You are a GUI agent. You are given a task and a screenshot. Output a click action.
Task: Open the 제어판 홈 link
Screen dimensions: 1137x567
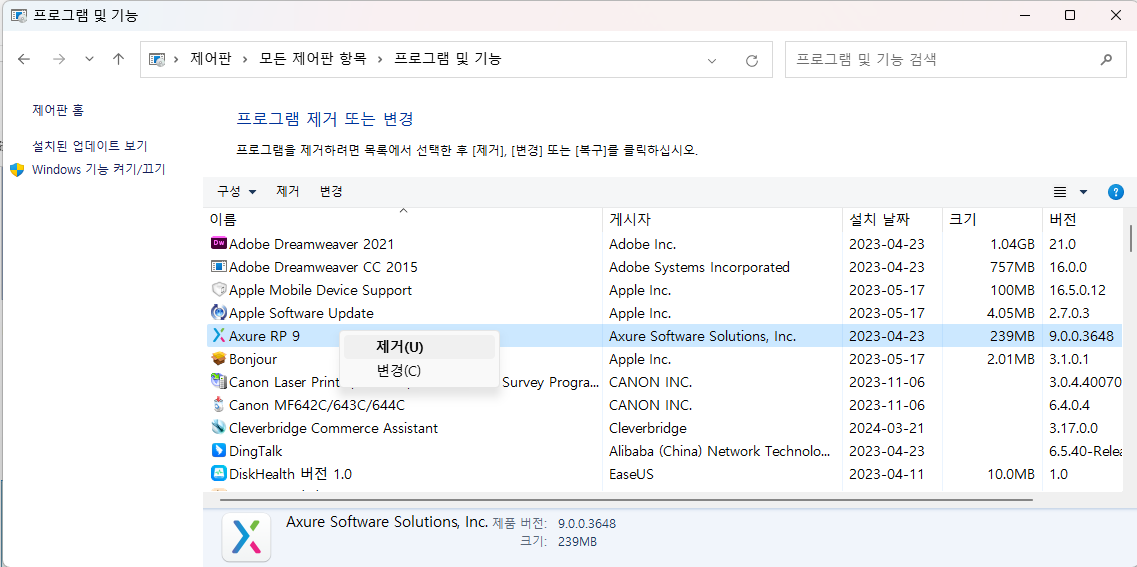(x=58, y=110)
